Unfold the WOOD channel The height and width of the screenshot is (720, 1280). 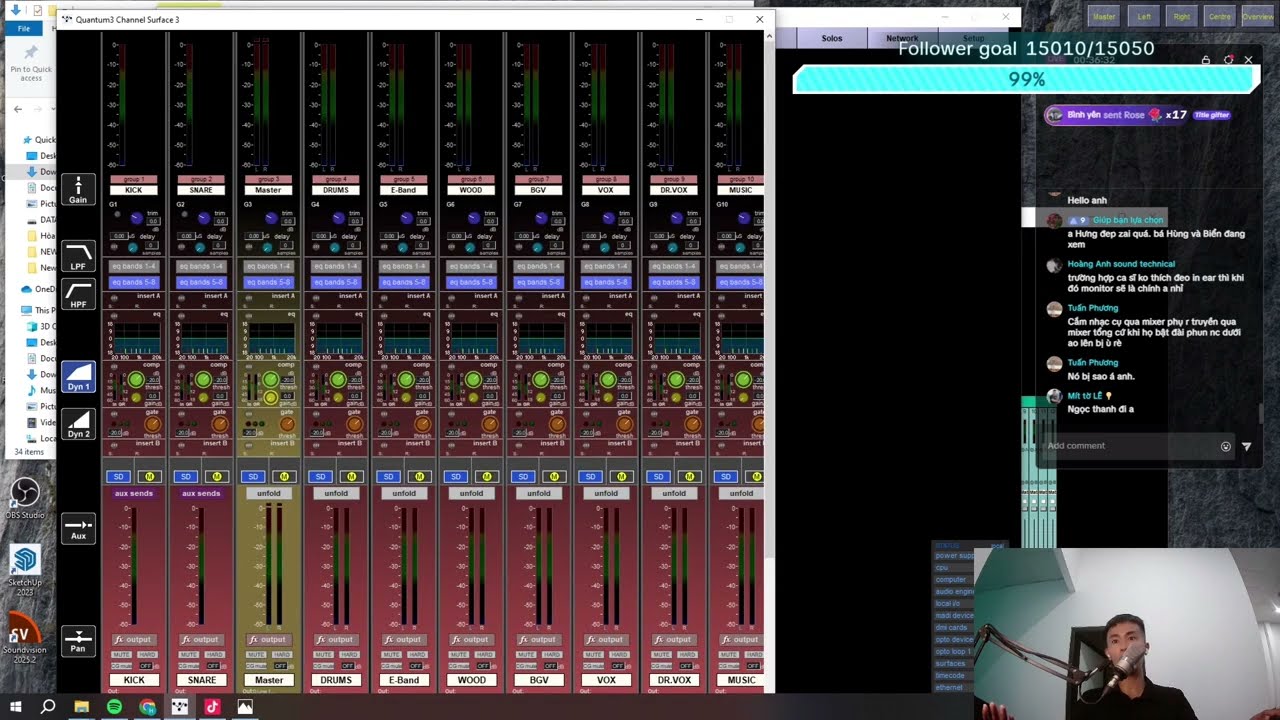pyautogui.click(x=471, y=493)
